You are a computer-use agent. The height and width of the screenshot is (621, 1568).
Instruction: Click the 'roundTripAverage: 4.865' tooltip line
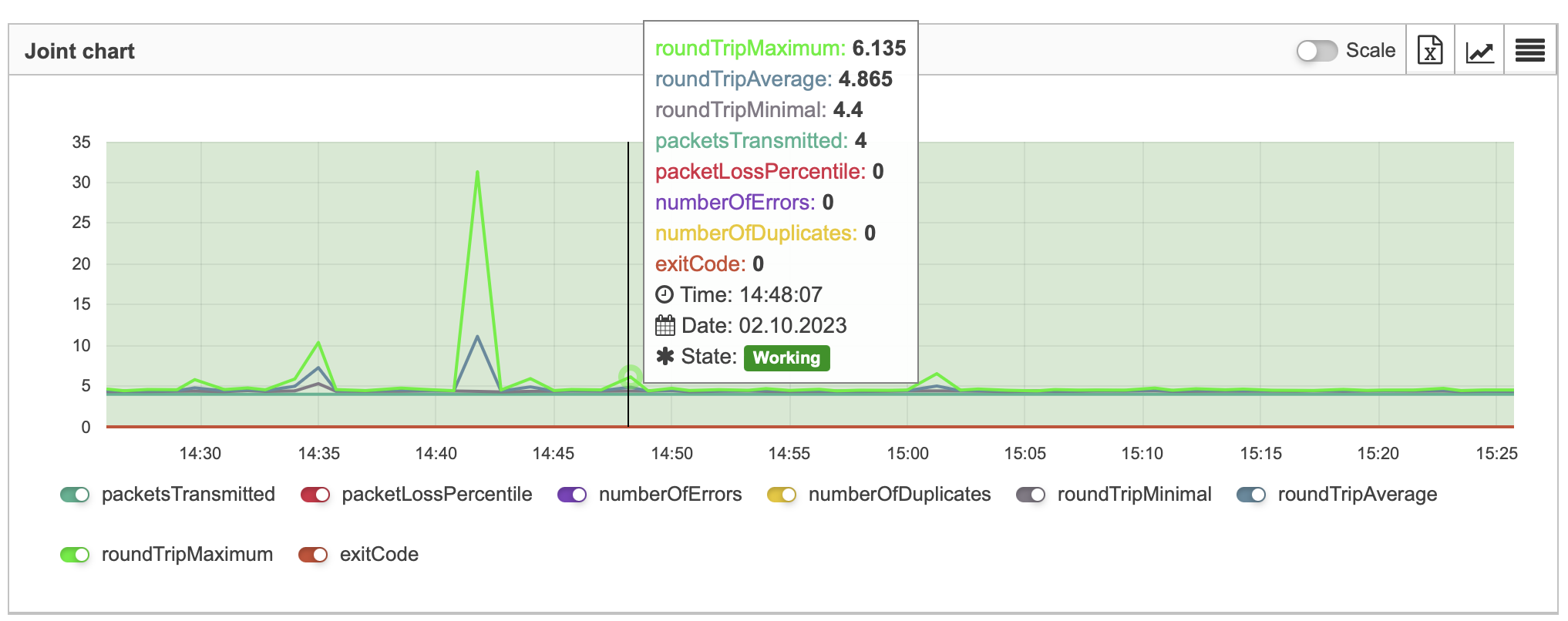774,79
